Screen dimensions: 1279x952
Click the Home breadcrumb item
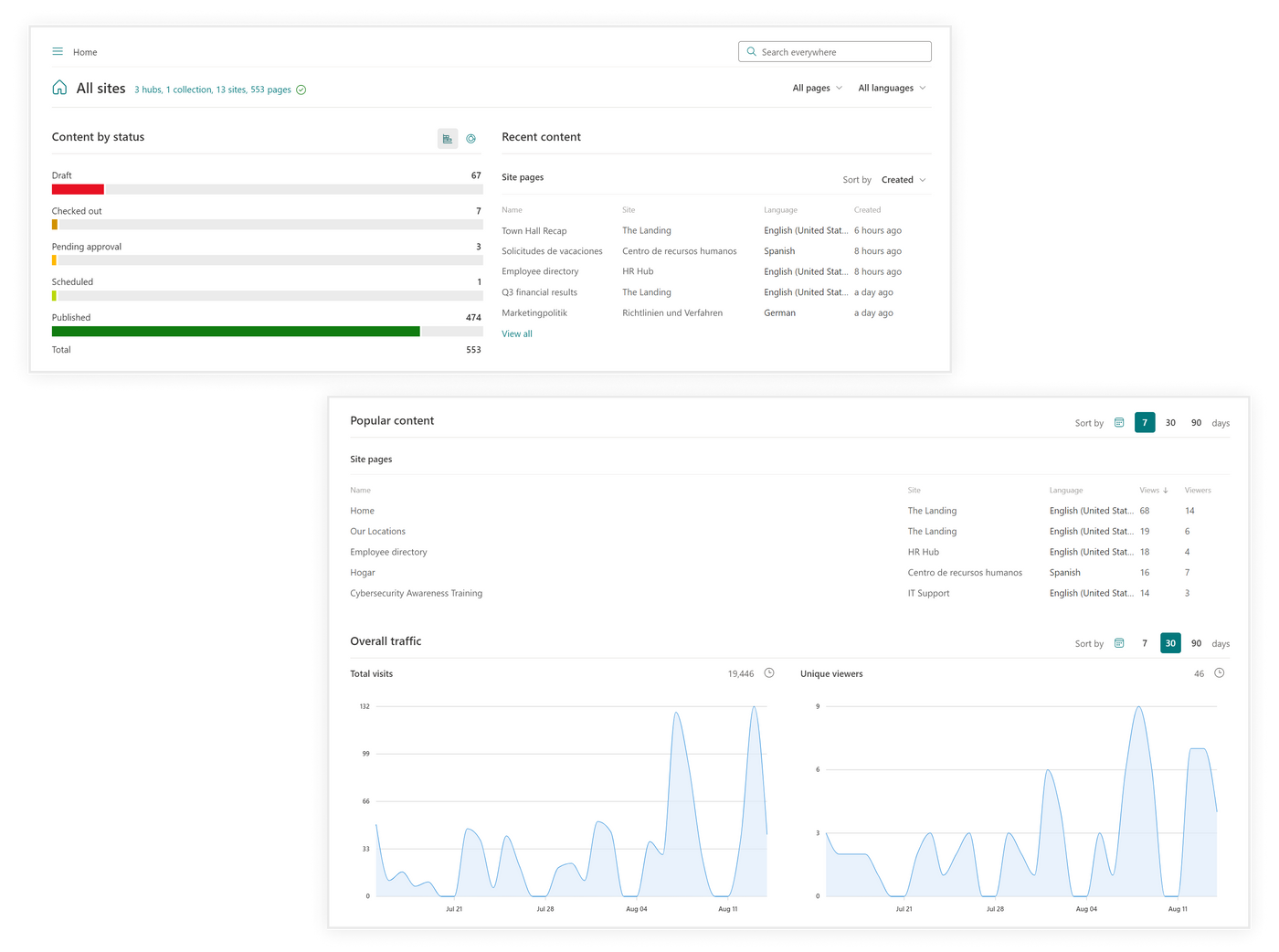coord(85,52)
